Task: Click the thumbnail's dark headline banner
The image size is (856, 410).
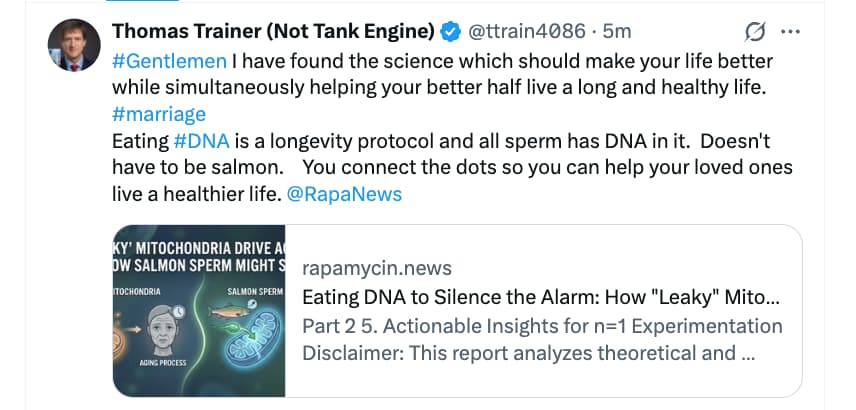Action: (x=199, y=258)
